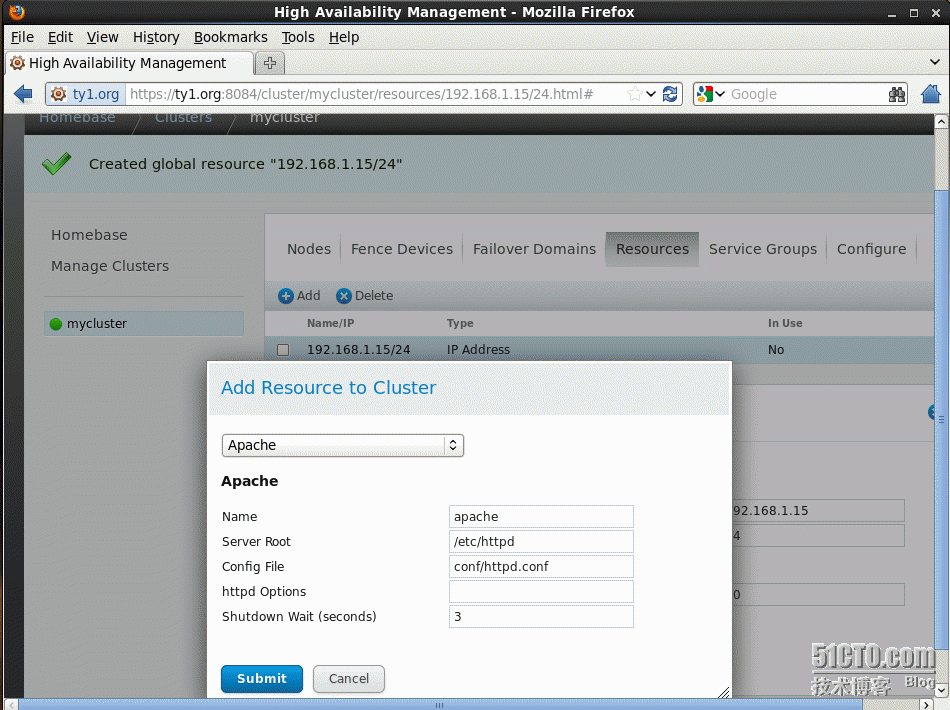Click the 192.168.1.15/24 resource name
Image resolution: width=950 pixels, height=710 pixels.
click(x=359, y=350)
